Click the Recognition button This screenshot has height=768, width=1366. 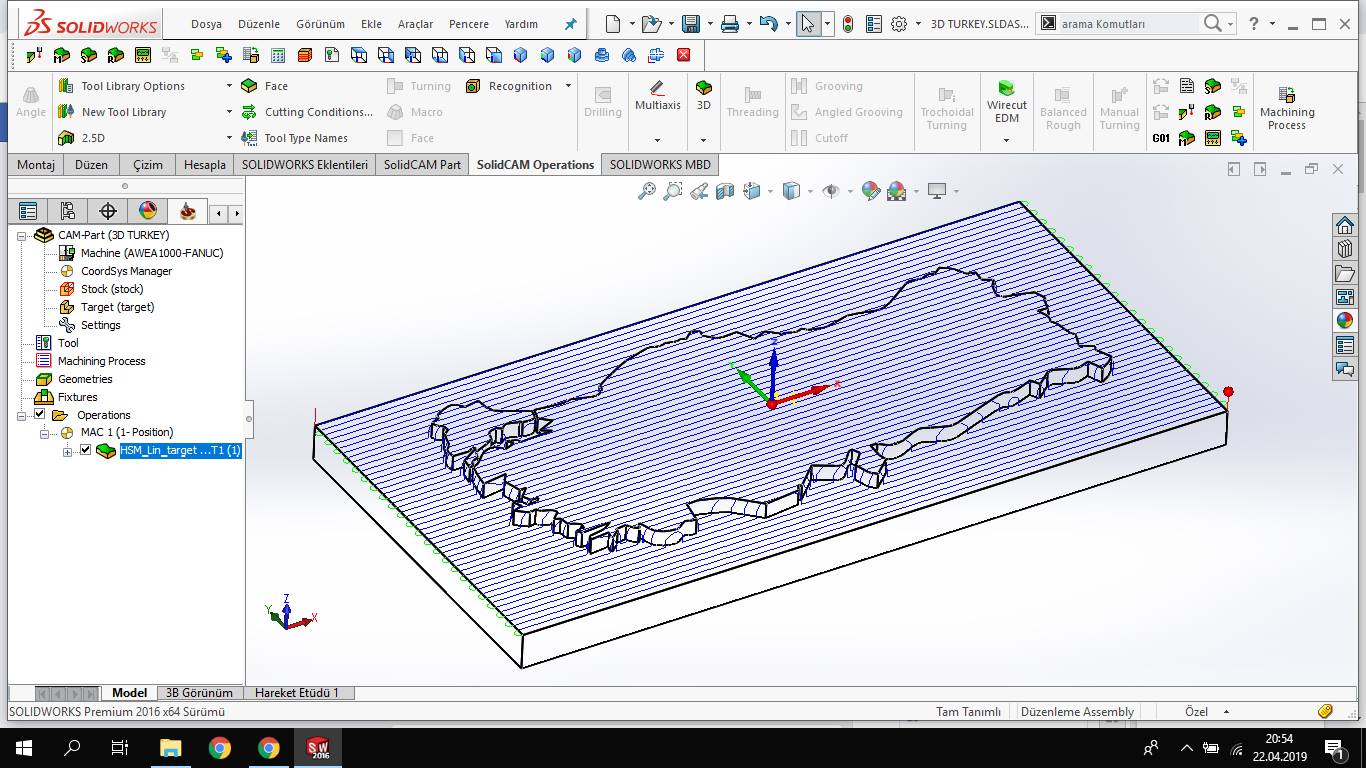(x=509, y=86)
